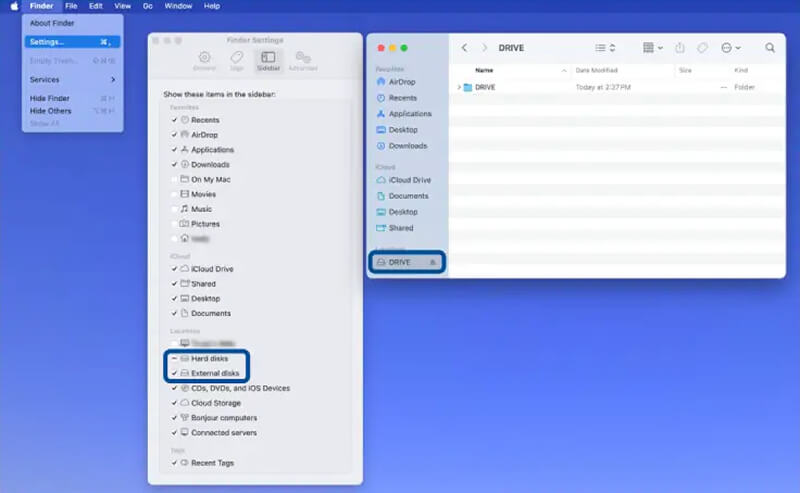Open the Help menu
Screen dimensions: 800x493
point(212,6)
